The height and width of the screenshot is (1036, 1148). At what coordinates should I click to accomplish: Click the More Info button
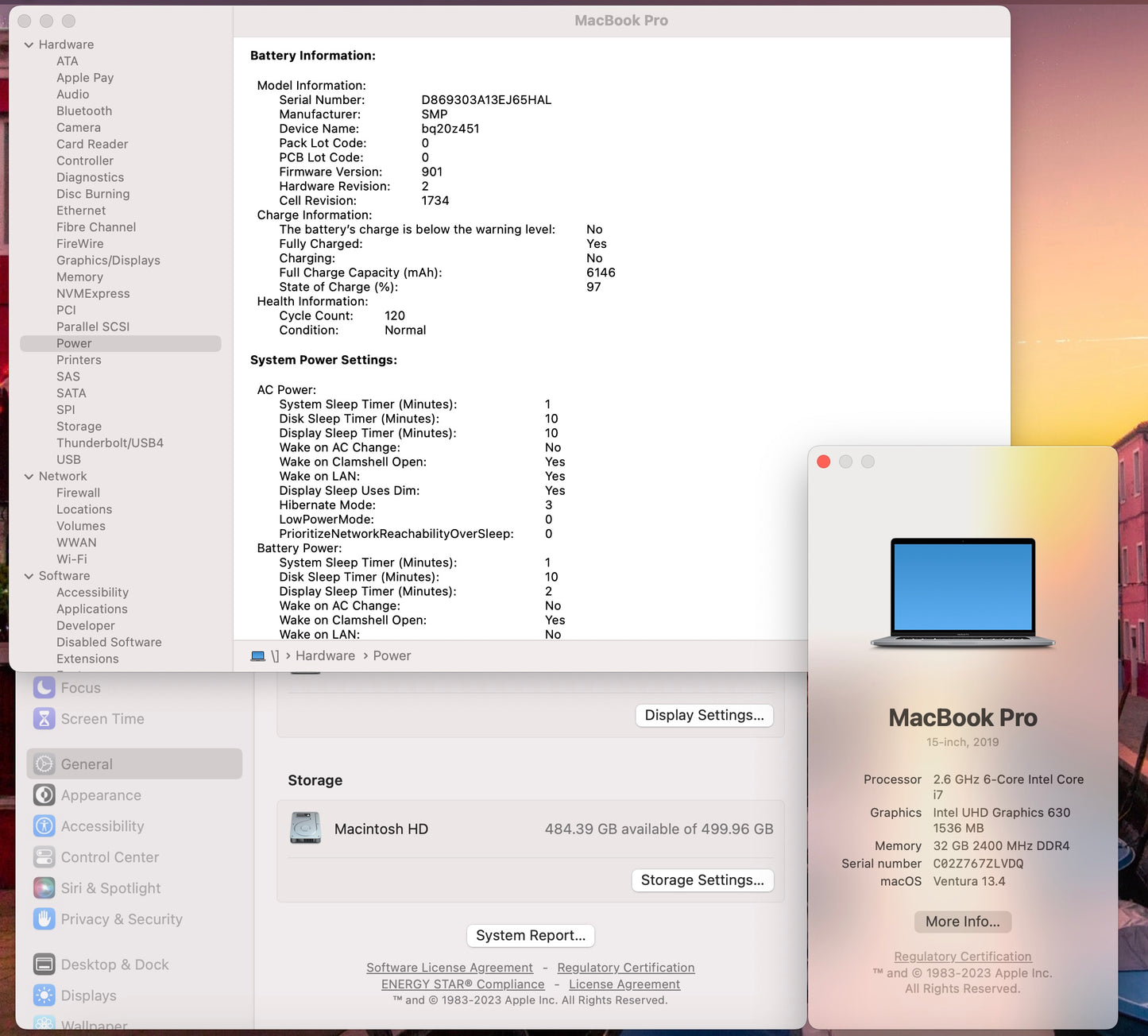(962, 922)
